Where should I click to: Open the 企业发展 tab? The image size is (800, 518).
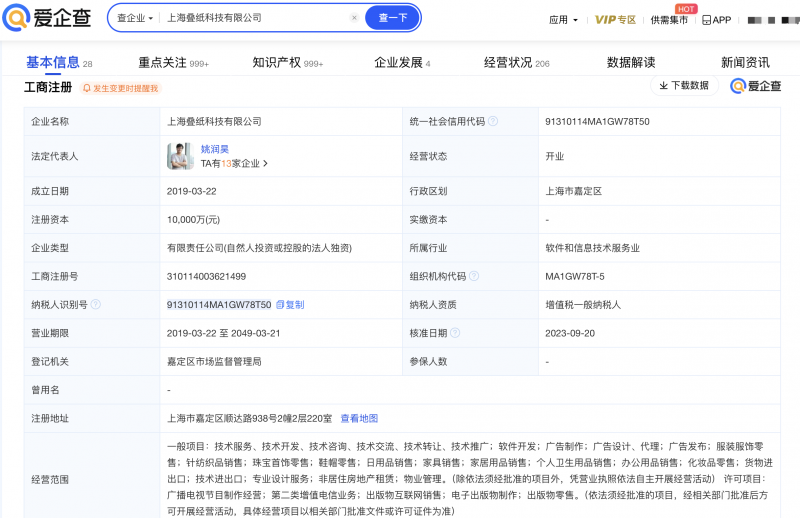[403, 63]
